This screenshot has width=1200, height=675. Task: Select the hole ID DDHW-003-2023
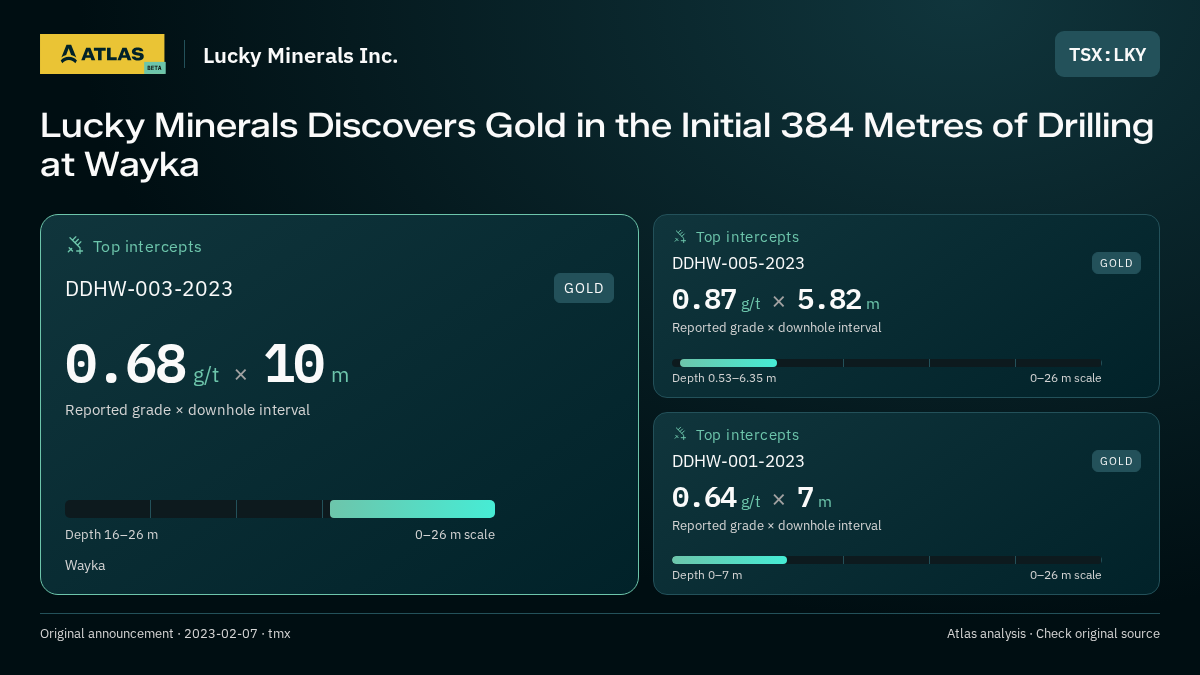coord(149,289)
